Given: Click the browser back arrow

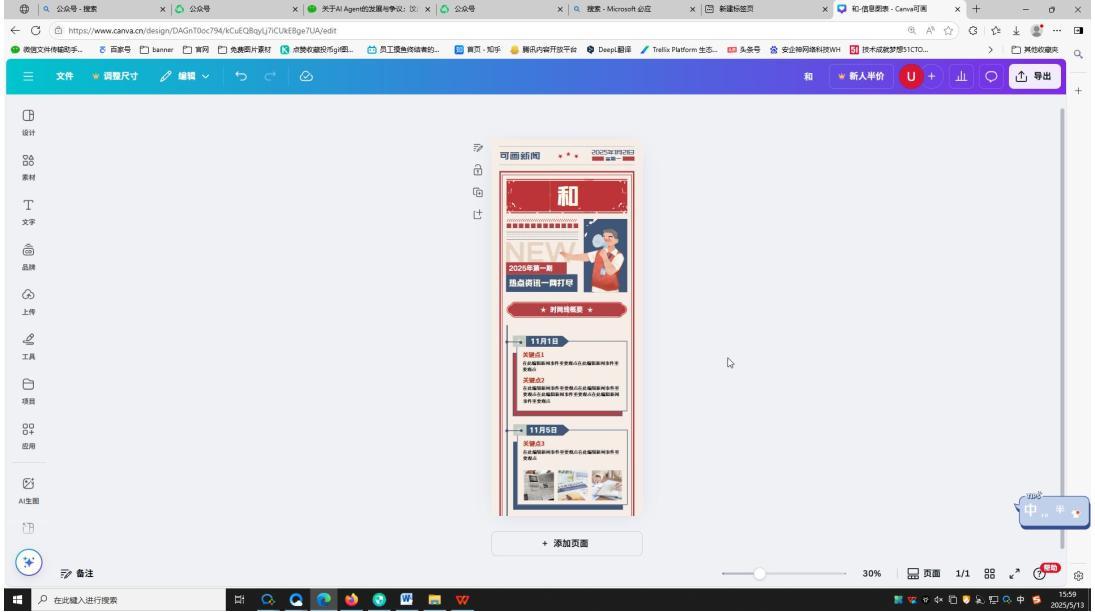Looking at the screenshot, I should (x=15, y=30).
